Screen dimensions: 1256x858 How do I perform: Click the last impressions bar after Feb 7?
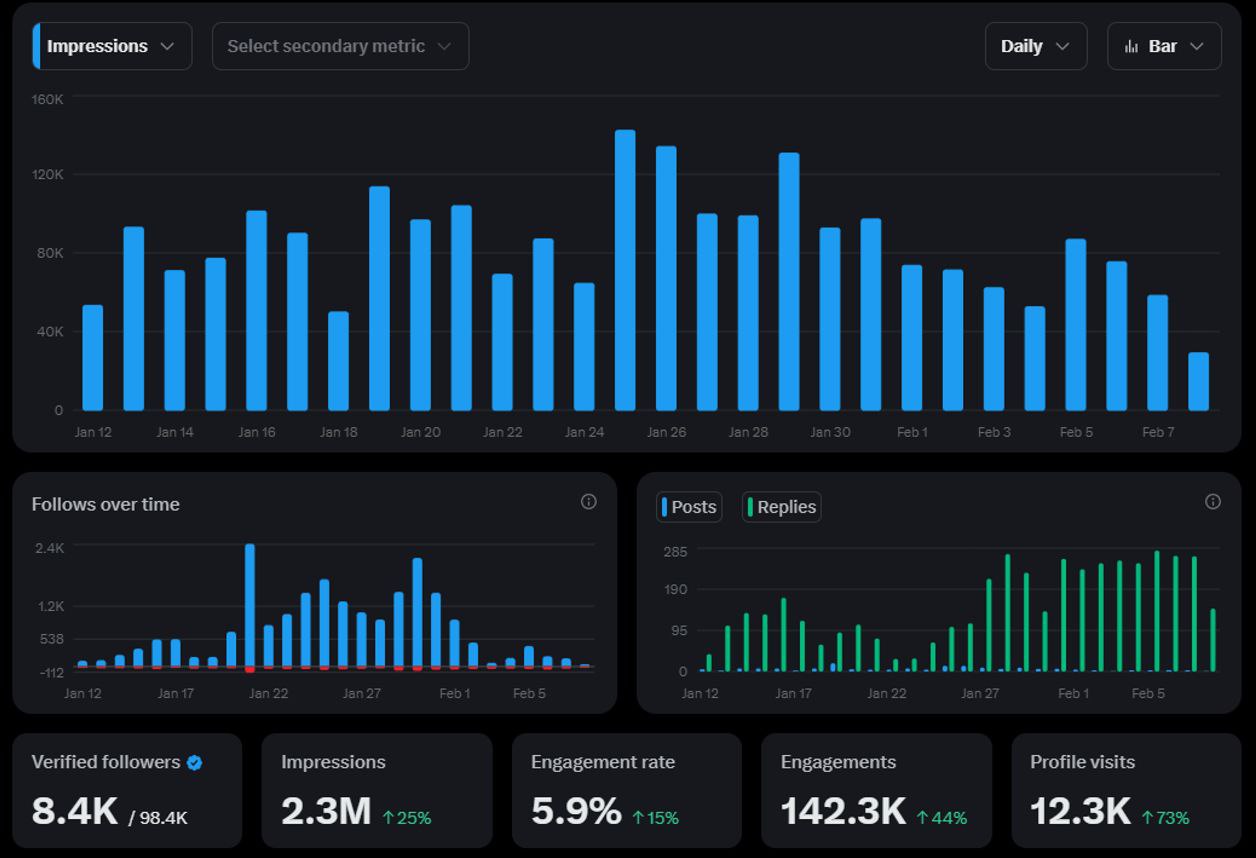(1198, 382)
